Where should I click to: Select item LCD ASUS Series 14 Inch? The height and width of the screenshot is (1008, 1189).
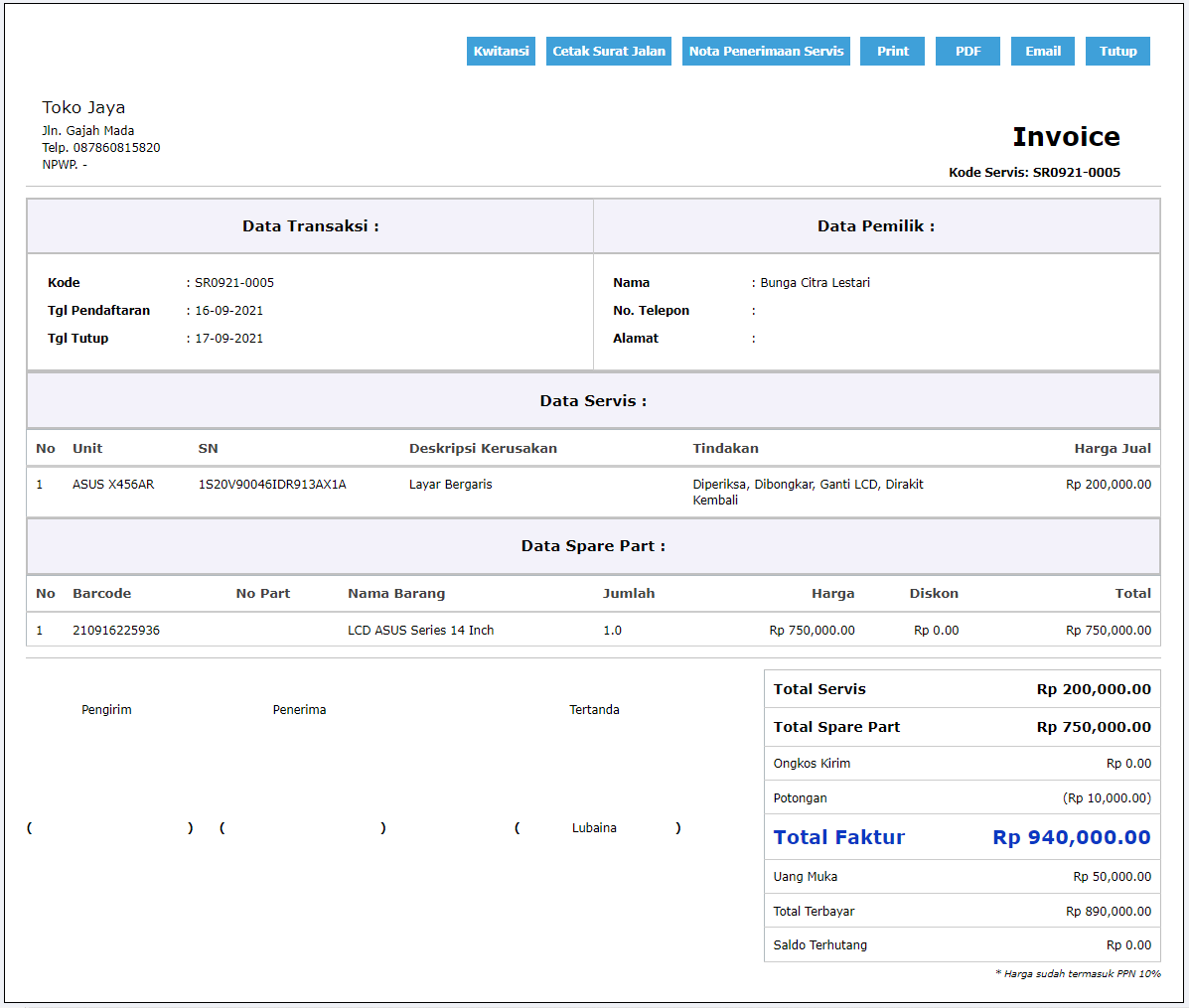(421, 631)
